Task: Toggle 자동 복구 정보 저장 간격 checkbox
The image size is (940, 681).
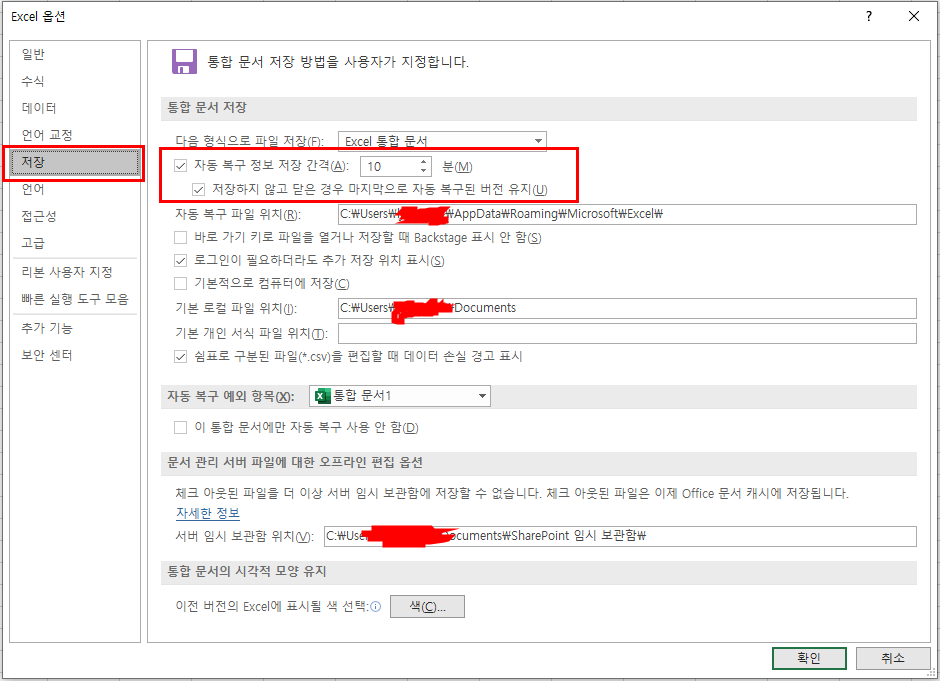Action: (x=180, y=165)
